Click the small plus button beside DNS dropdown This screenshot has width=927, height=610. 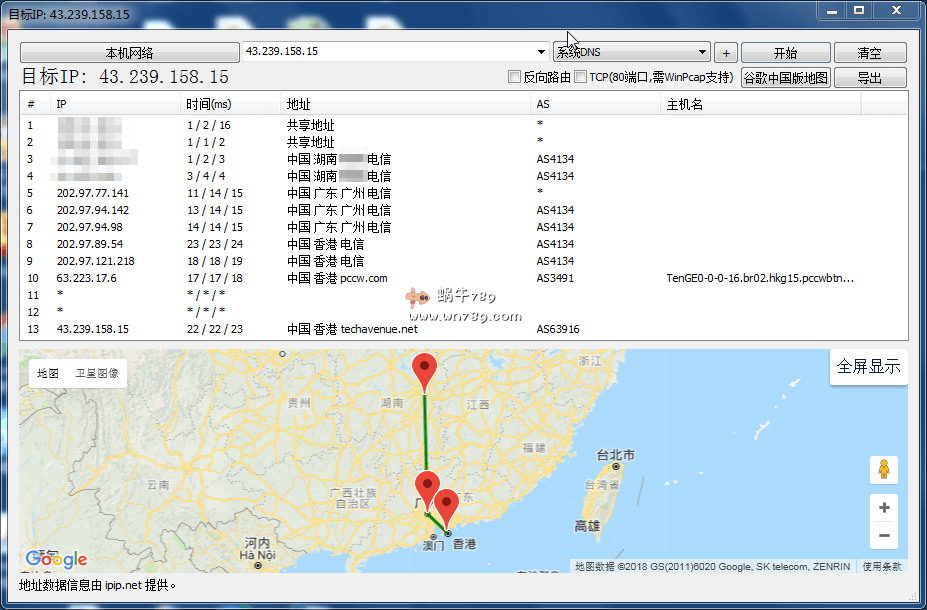pyautogui.click(x=726, y=53)
